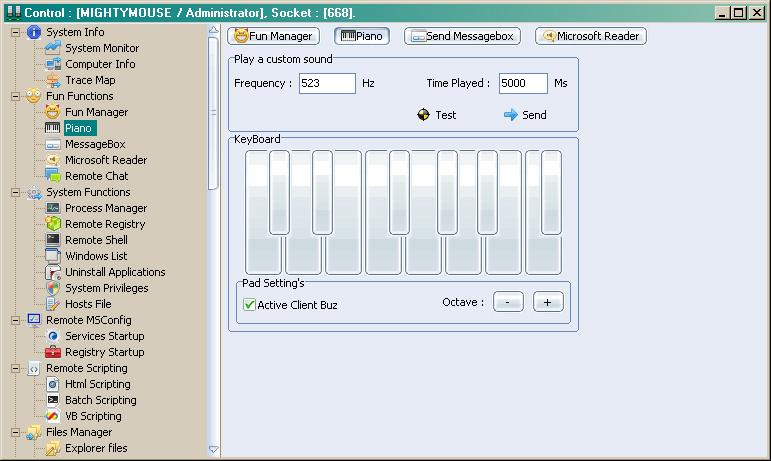Play the last black piano key

click(x=551, y=192)
